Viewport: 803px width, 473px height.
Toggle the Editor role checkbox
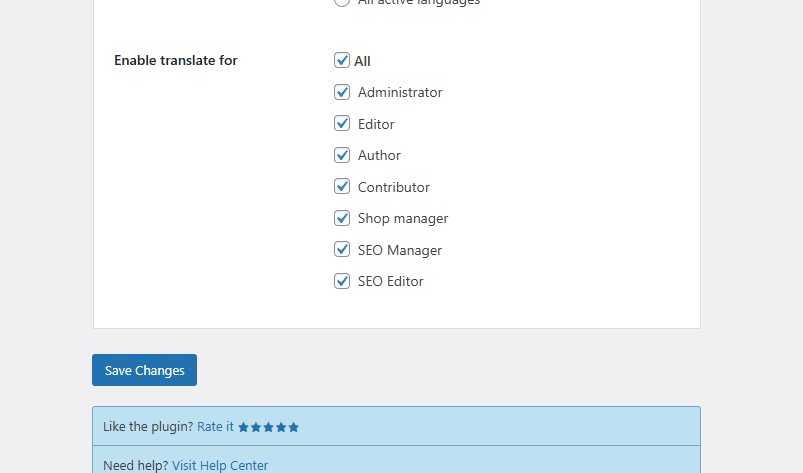pyautogui.click(x=342, y=123)
